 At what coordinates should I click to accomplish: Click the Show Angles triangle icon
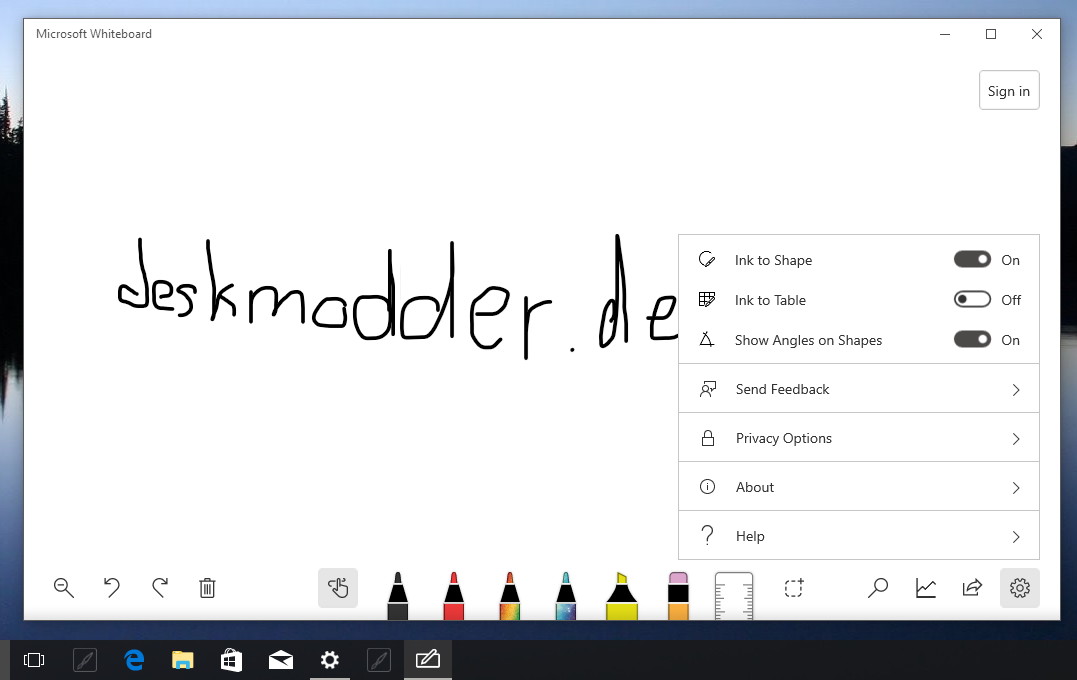(707, 339)
